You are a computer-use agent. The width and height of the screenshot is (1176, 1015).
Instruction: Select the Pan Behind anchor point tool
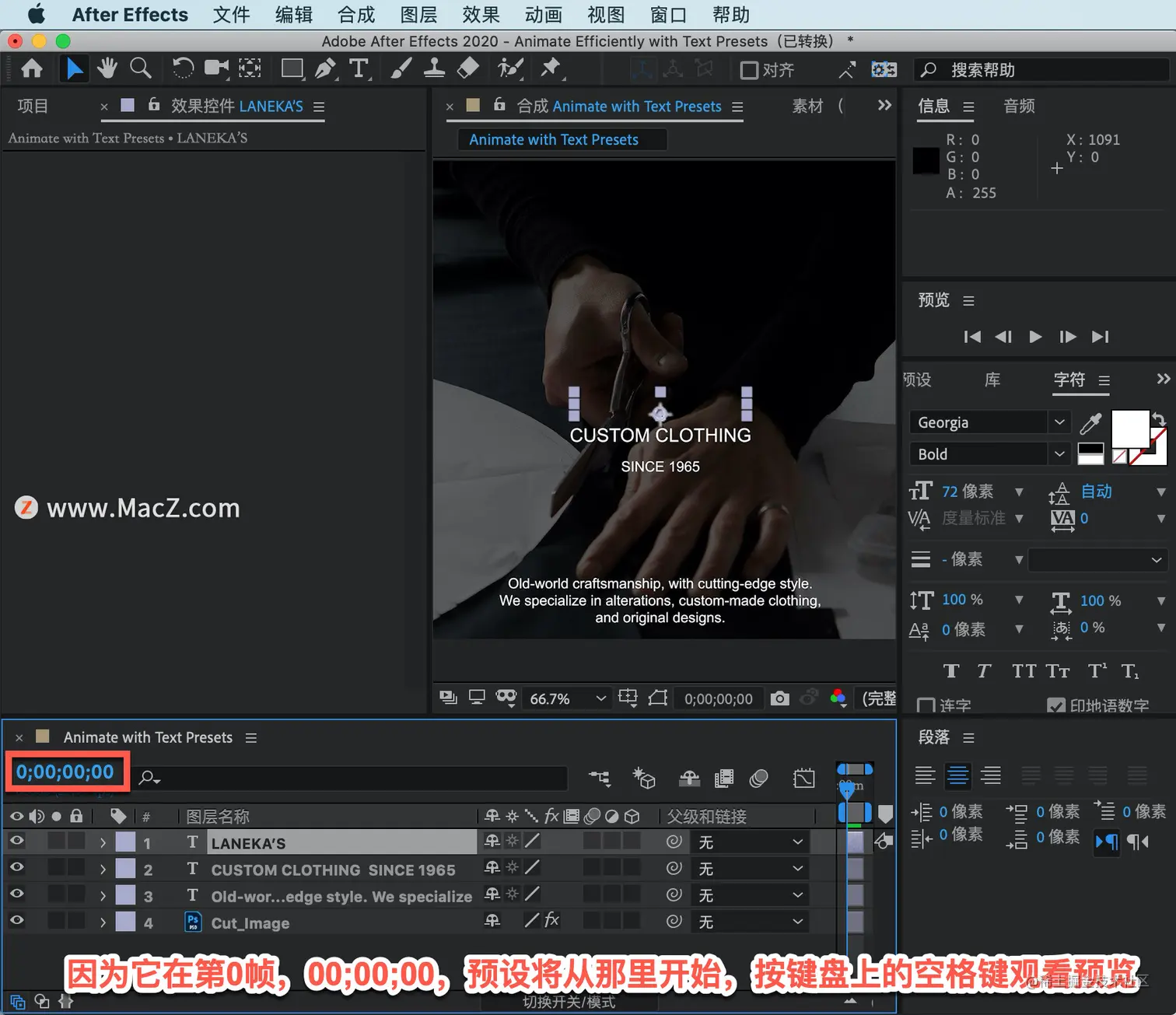point(250,69)
